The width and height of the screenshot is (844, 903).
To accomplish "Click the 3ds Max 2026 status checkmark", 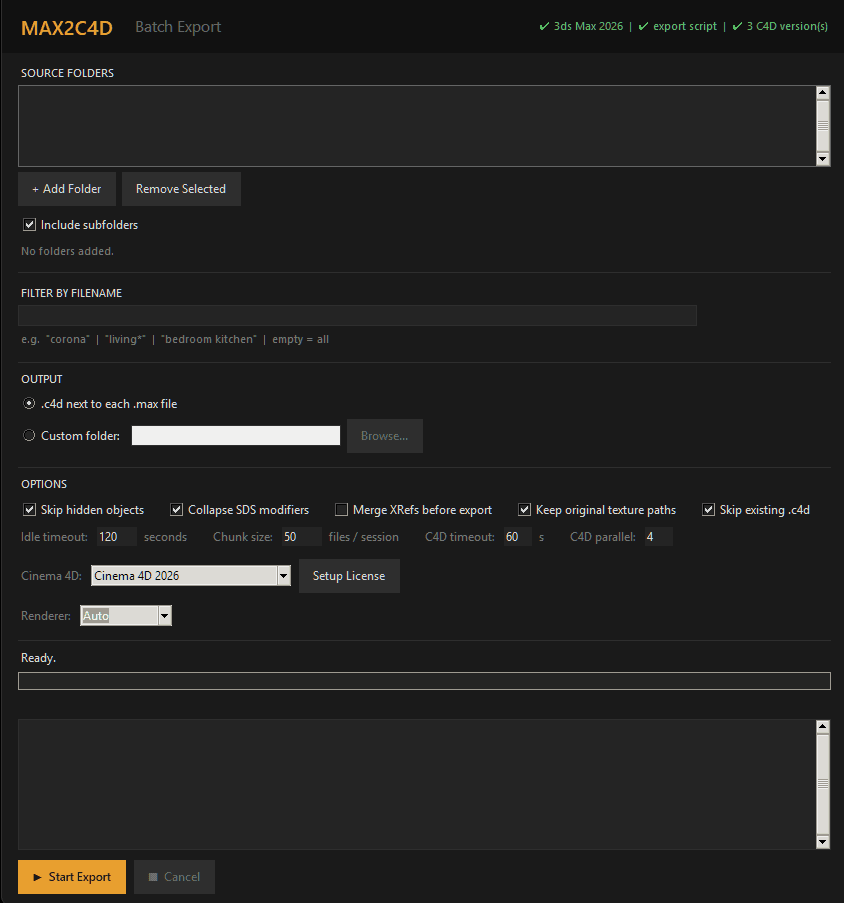I will [545, 26].
